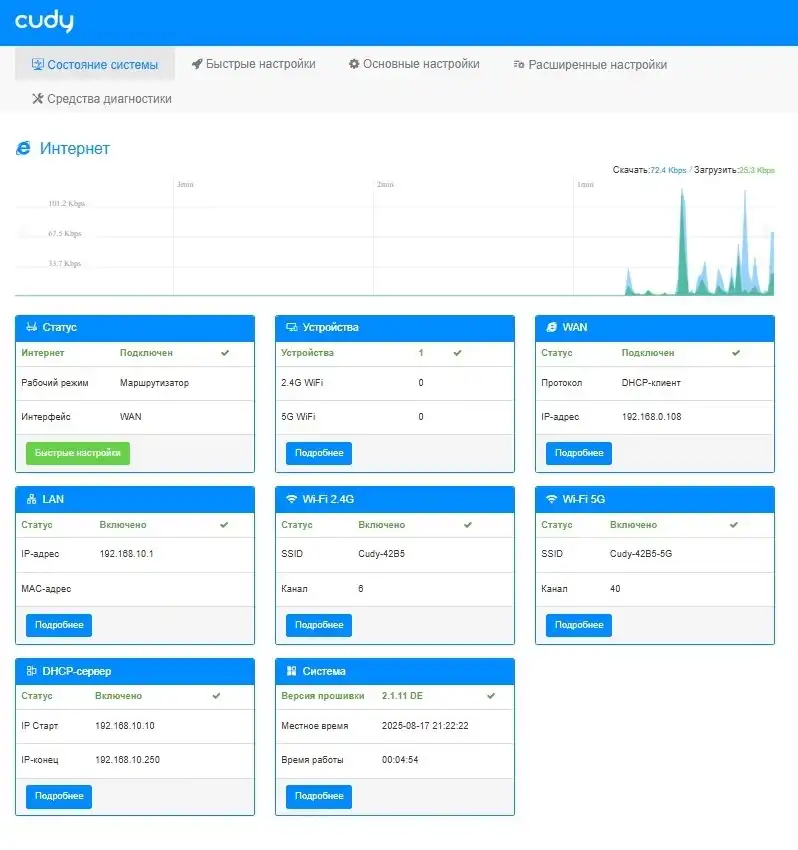Click the Wi-Fi icon in the Wi-Fi 2.4G header
The height and width of the screenshot is (850, 798).
click(291, 499)
